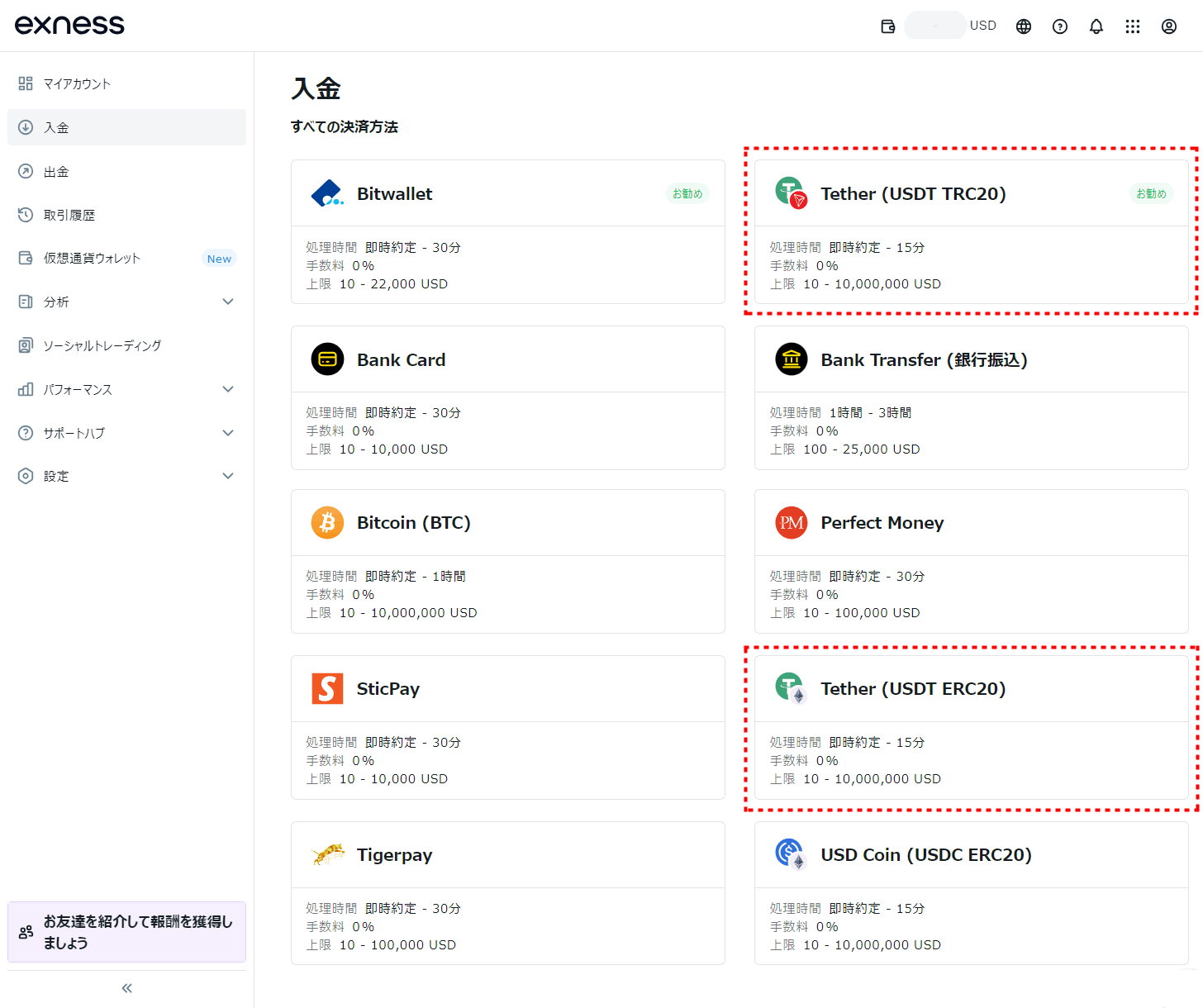1203x1008 pixels.
Task: Click the Bitcoin orange coin icon
Action: point(327,523)
